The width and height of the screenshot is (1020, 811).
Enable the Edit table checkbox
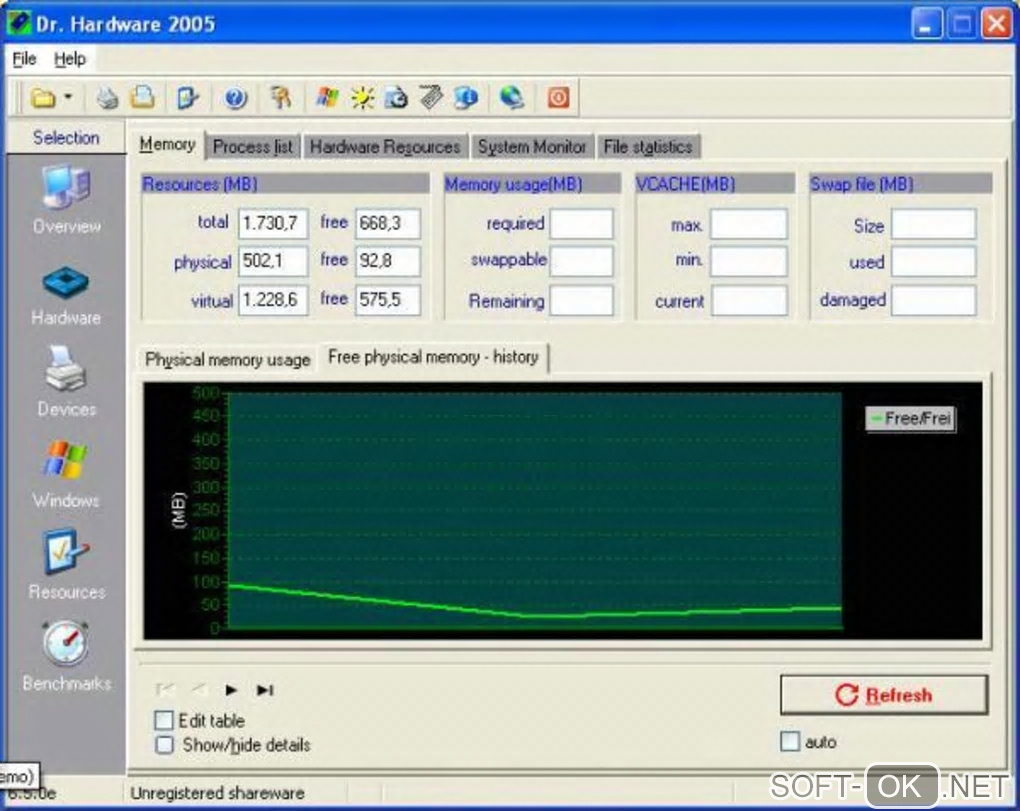[x=164, y=721]
